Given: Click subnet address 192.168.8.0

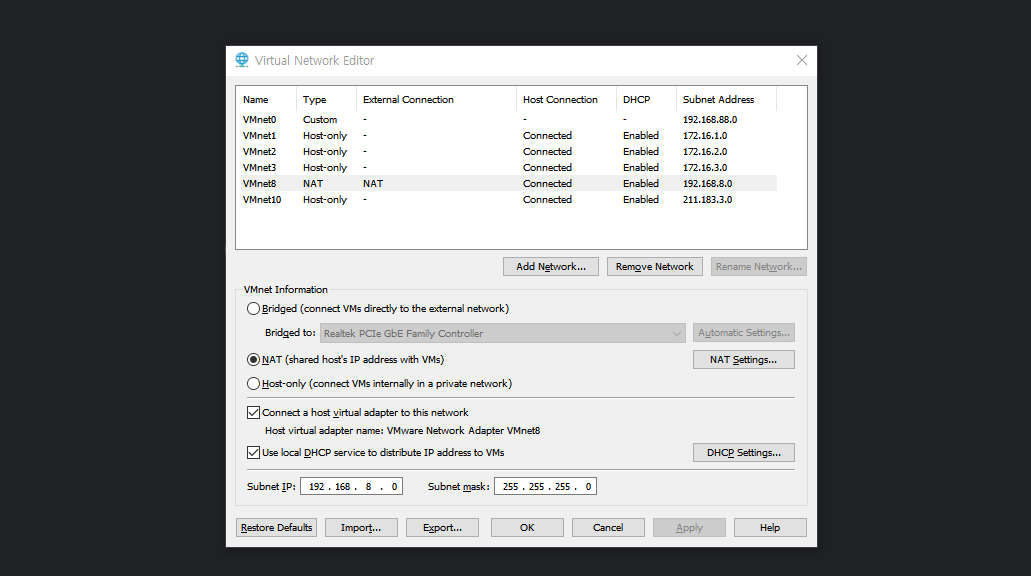Looking at the screenshot, I should (707, 183).
